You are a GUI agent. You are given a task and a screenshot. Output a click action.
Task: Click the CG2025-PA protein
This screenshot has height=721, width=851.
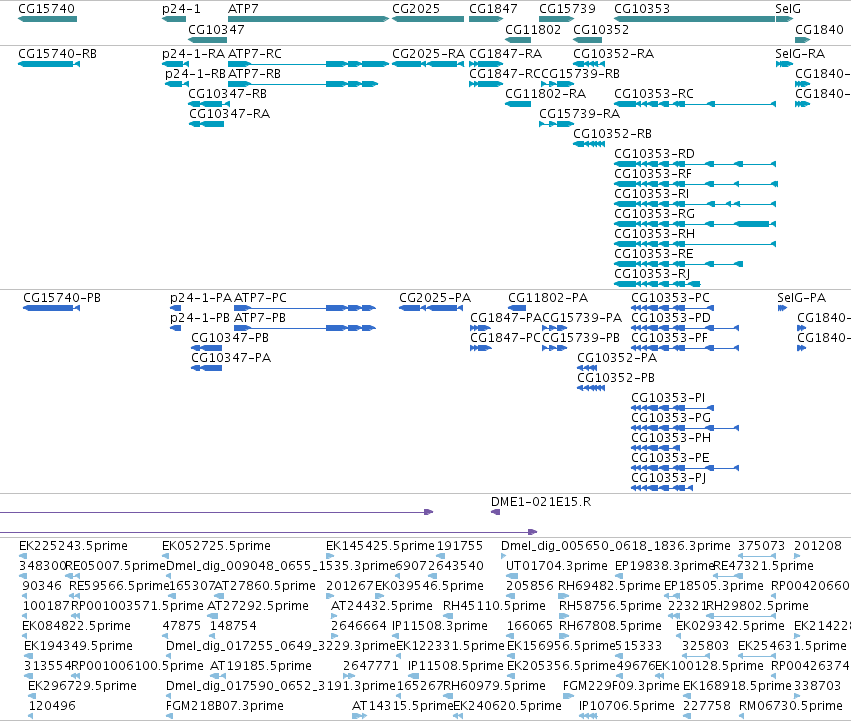tap(431, 308)
